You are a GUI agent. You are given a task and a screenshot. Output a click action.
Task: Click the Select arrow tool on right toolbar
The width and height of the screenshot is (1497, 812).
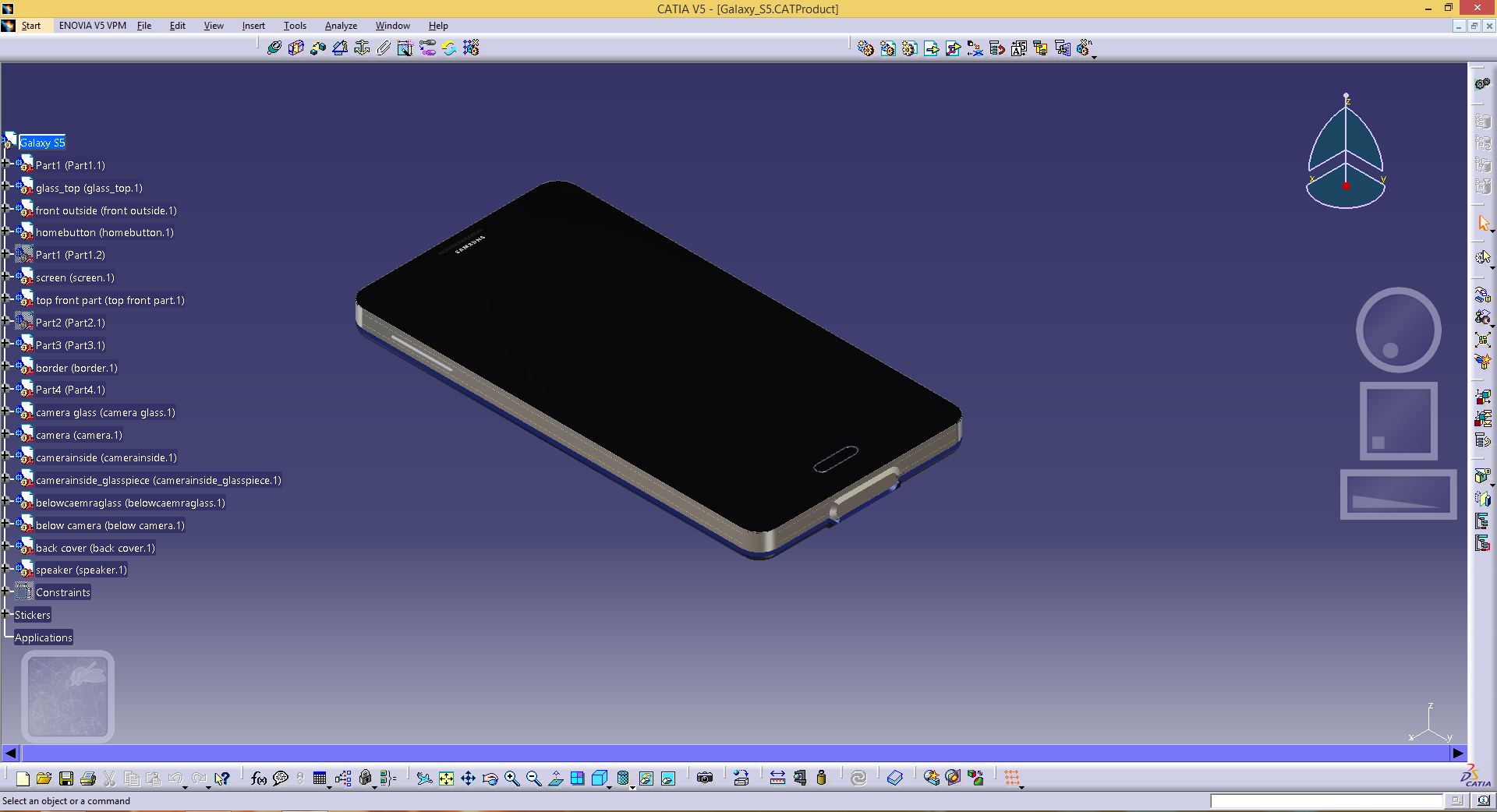point(1483,223)
